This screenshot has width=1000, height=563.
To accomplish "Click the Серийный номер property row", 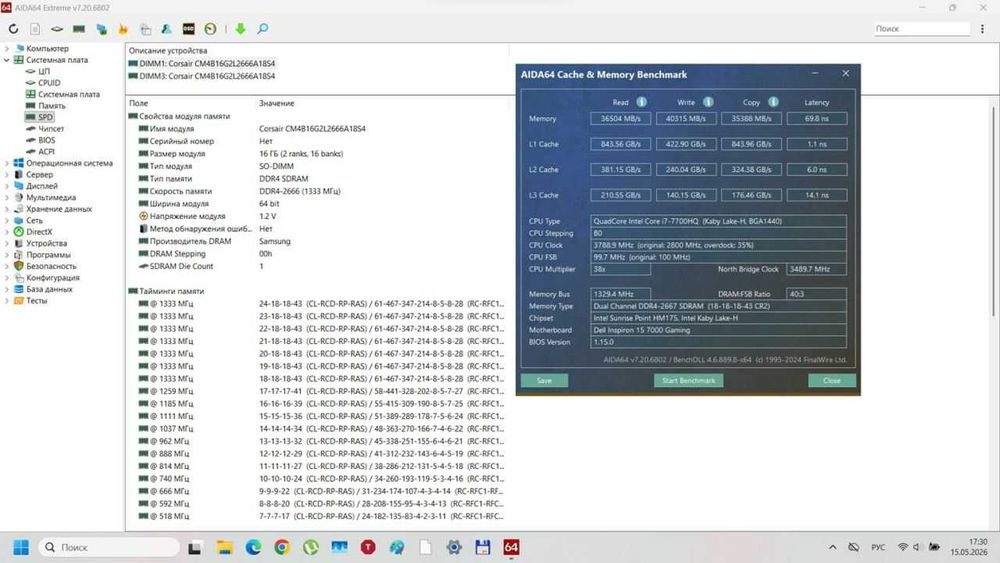I will [x=317, y=142].
